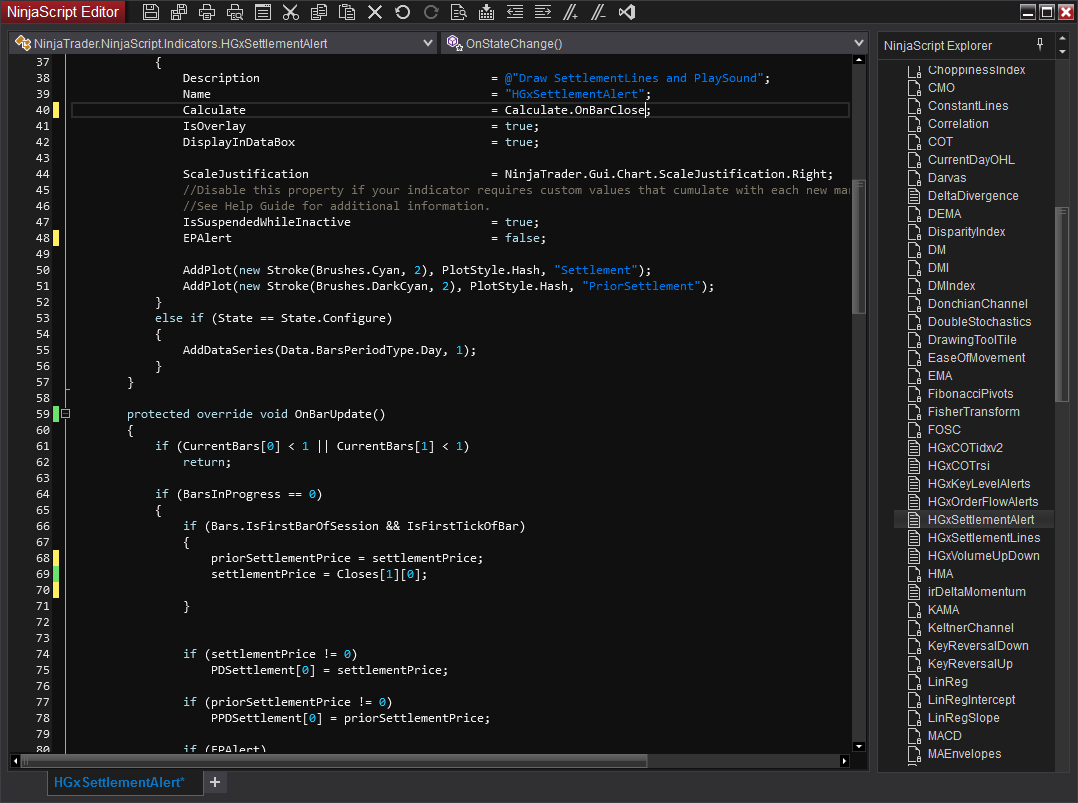
Task: Open the class selector dropdown
Action: (428, 44)
